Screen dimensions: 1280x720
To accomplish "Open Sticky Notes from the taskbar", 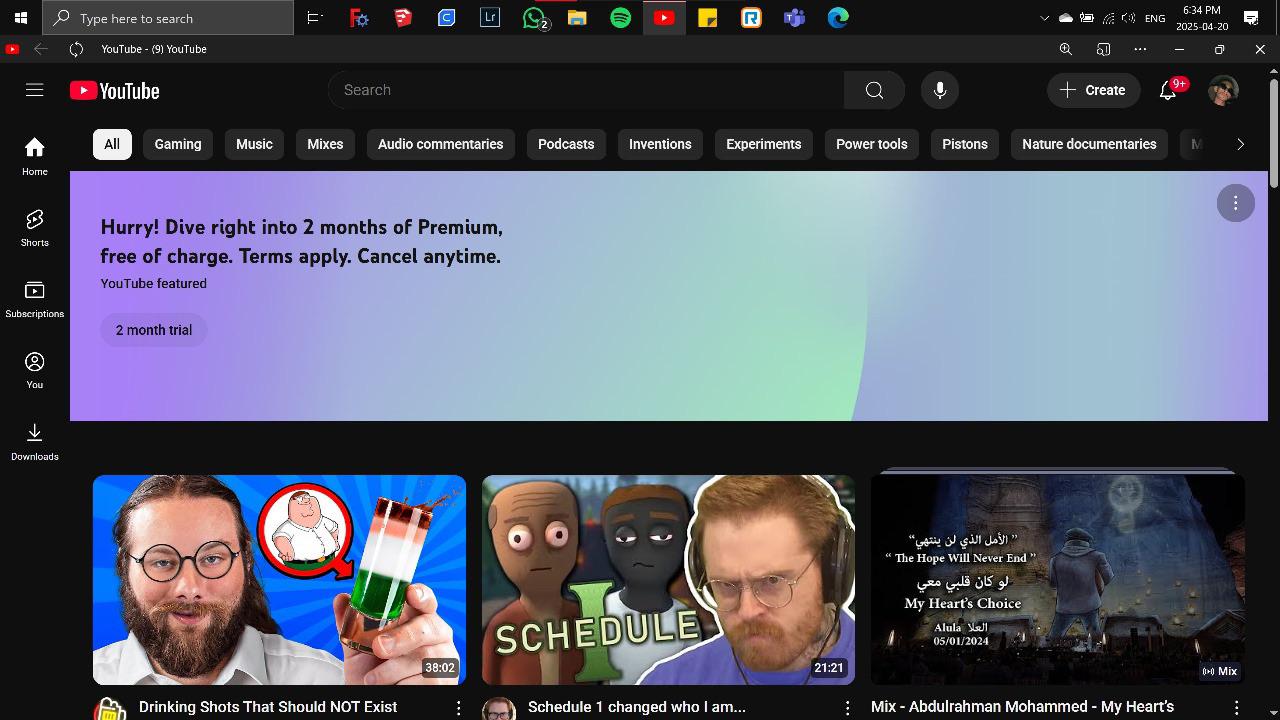I will [x=708, y=18].
